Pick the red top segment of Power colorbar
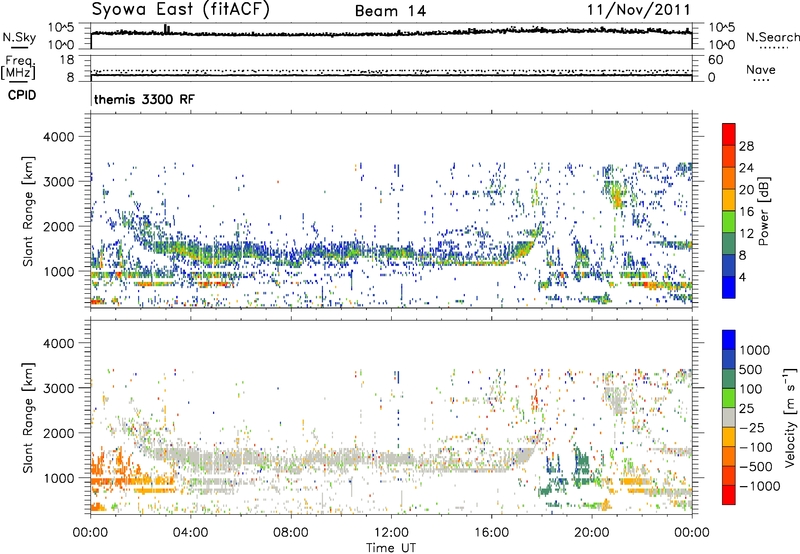The image size is (800, 554). (729, 134)
